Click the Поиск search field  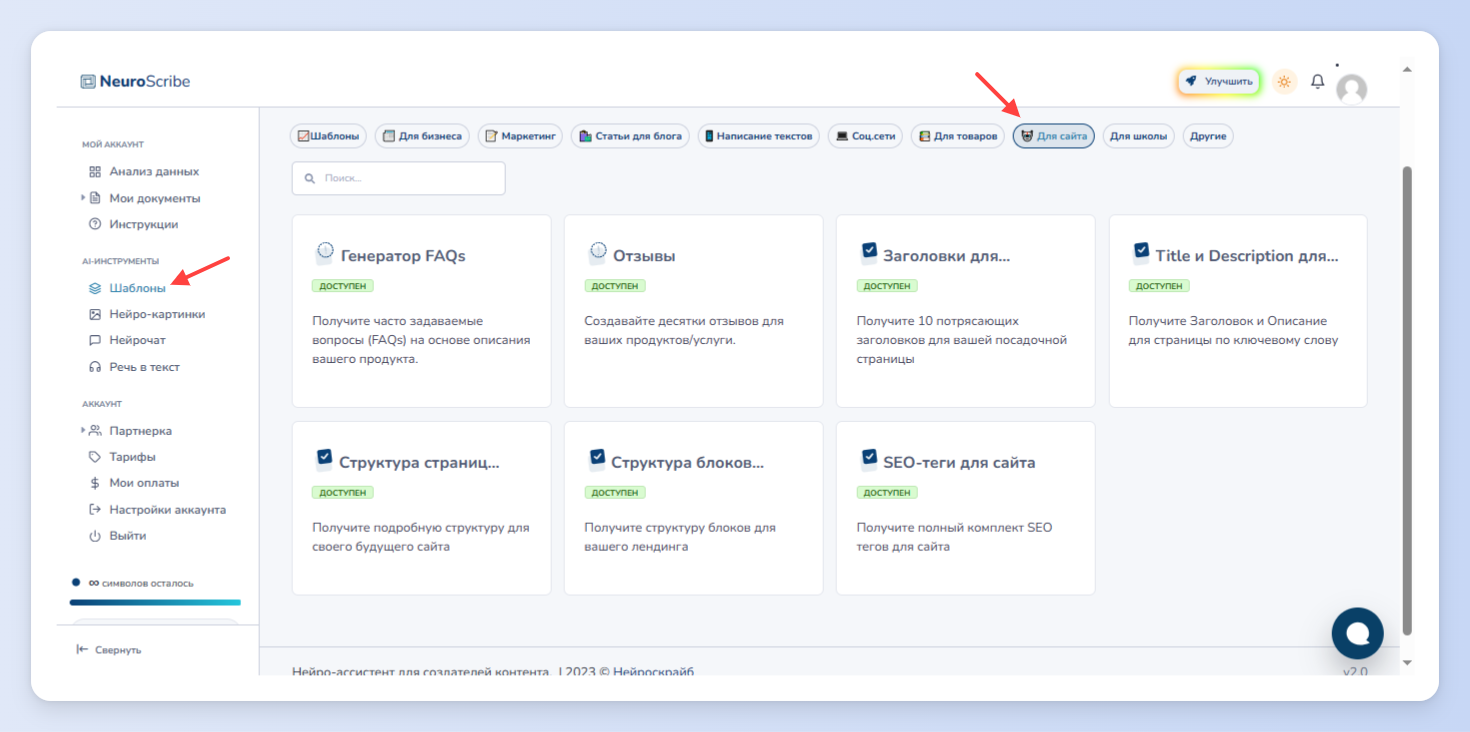click(399, 178)
